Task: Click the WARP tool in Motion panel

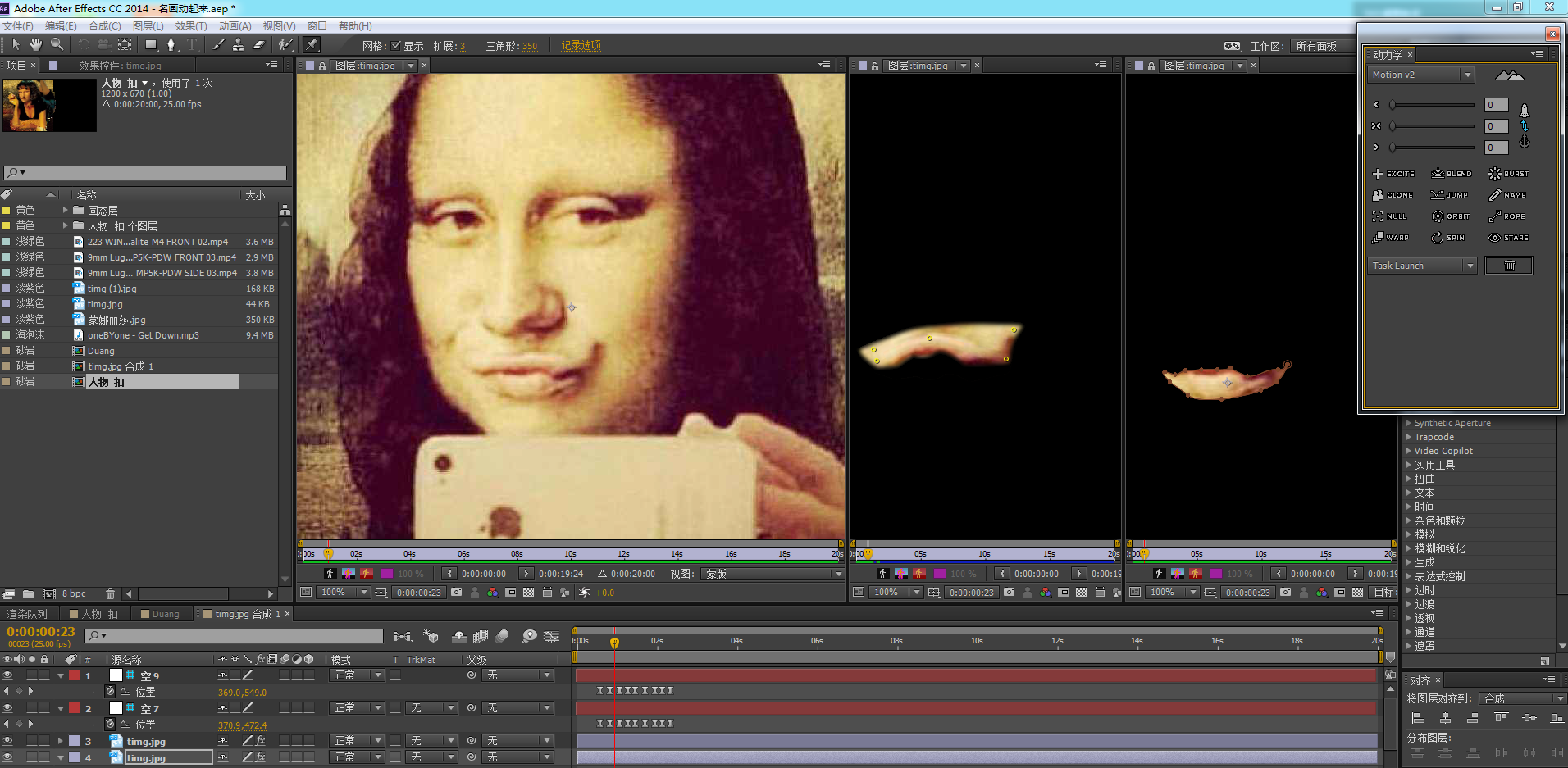Action: [1390, 238]
